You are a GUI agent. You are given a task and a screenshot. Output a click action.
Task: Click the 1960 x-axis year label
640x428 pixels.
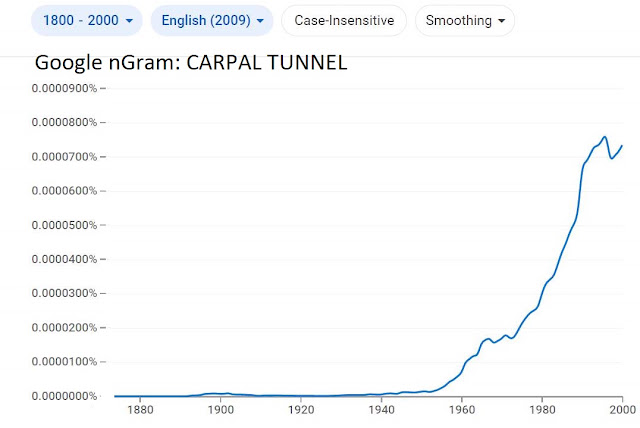[x=462, y=409]
